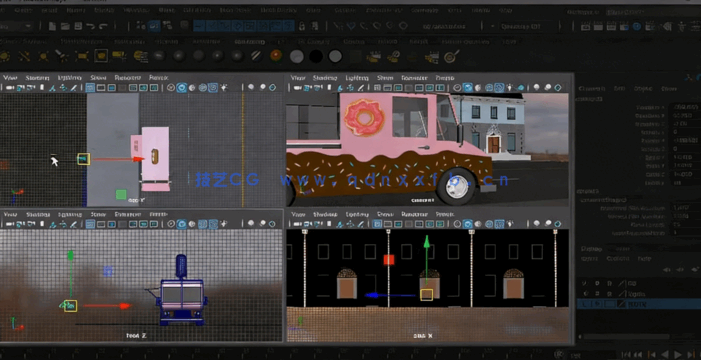Toggle R reference box of the second layer
The image size is (701, 360).
click(x=609, y=294)
